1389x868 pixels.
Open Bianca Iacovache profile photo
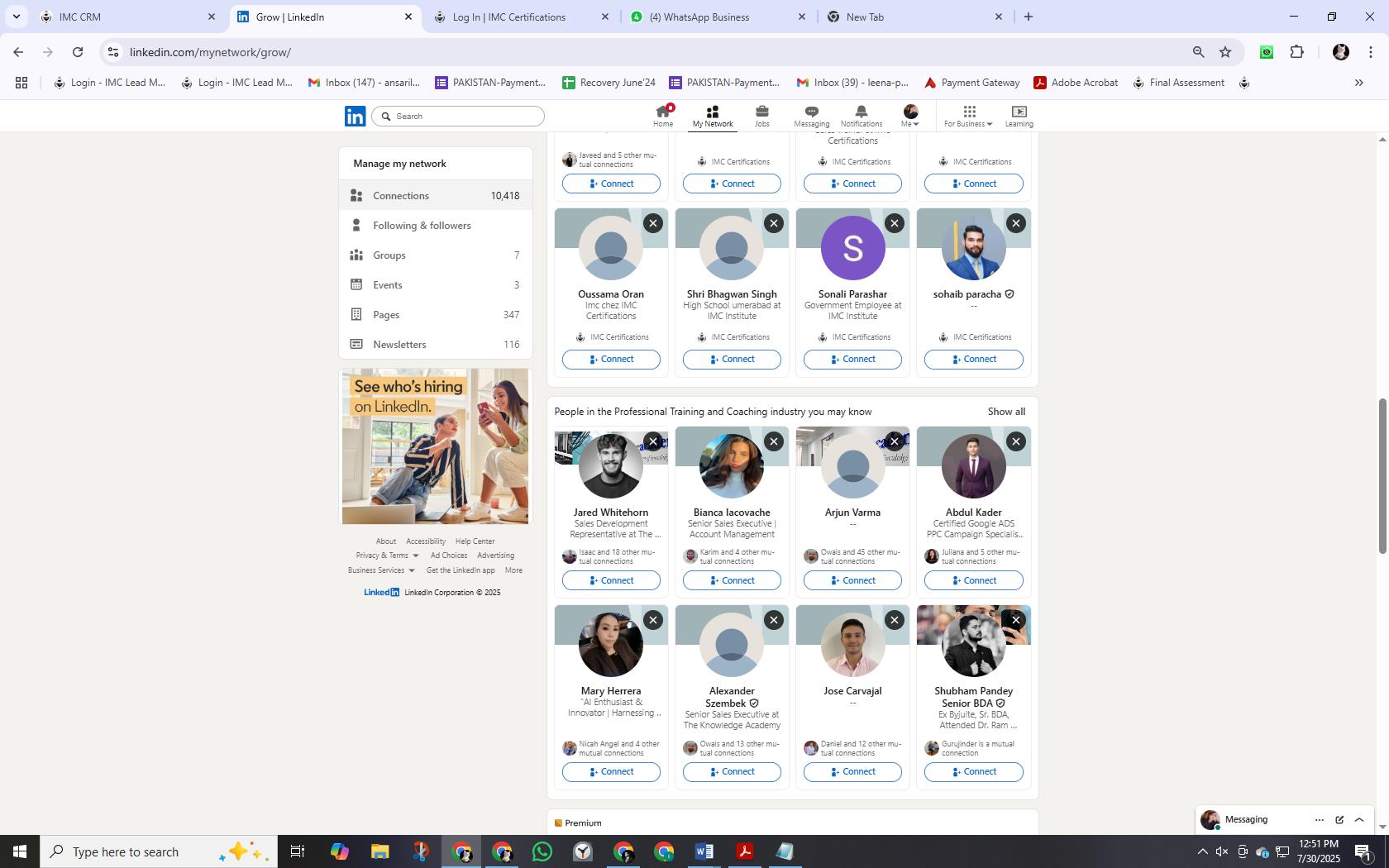coord(732,466)
